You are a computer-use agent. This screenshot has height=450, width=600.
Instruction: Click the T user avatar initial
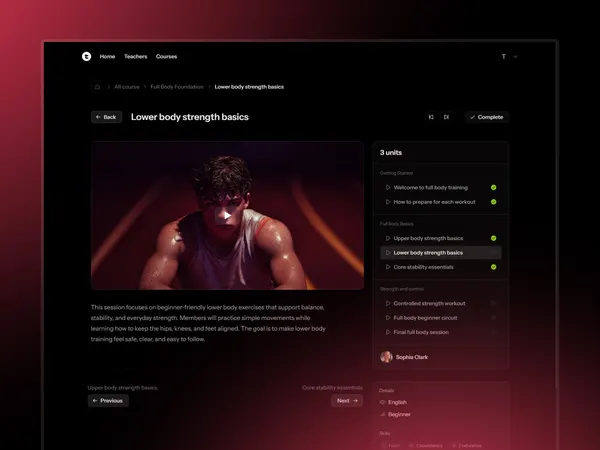[504, 57]
